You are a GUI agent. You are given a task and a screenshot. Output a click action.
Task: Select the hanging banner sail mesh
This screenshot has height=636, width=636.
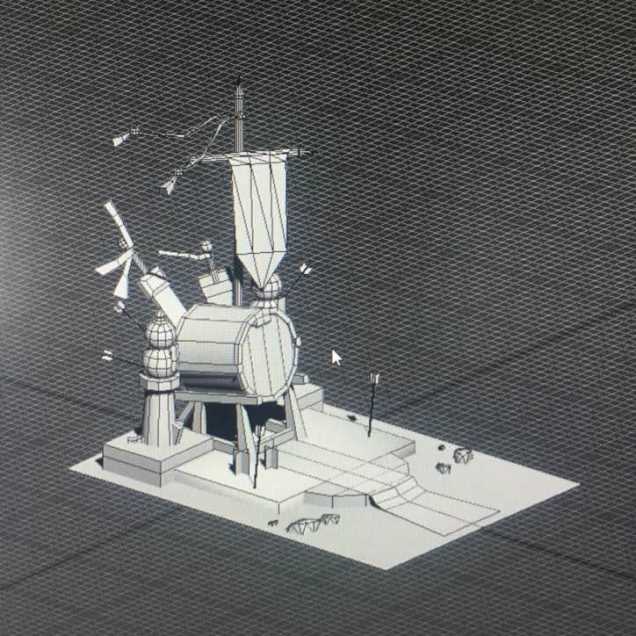(259, 219)
